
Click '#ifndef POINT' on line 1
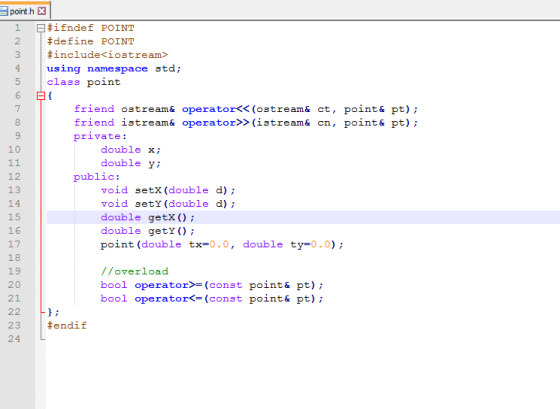(90, 28)
